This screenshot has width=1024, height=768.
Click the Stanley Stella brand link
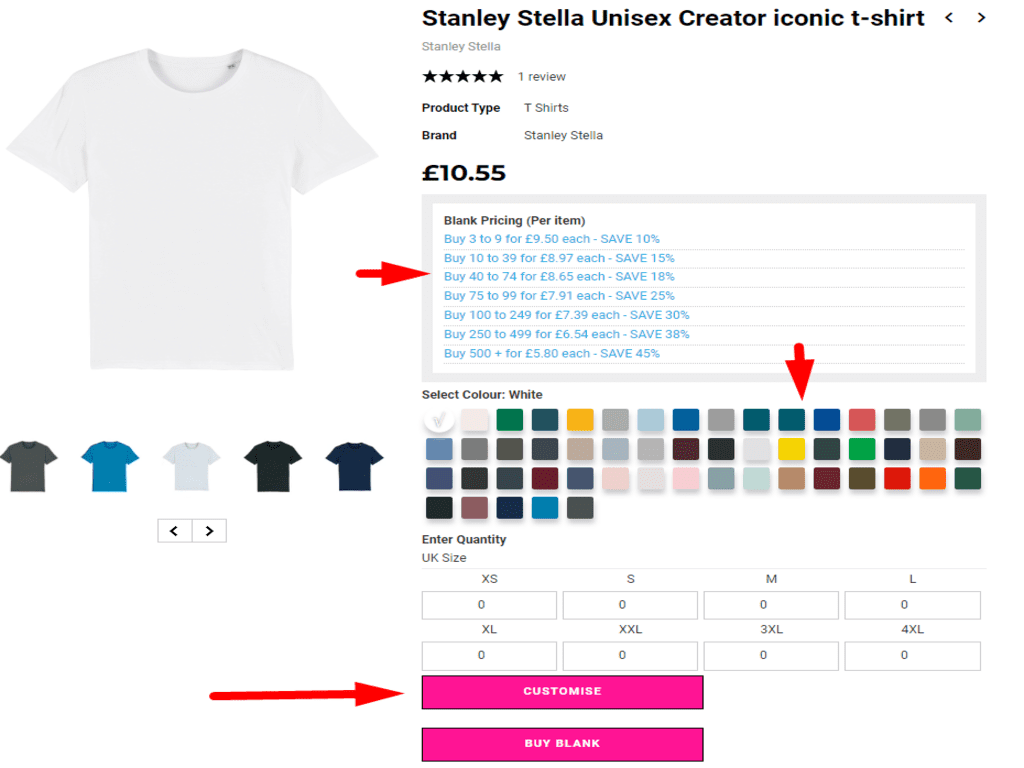pos(563,134)
